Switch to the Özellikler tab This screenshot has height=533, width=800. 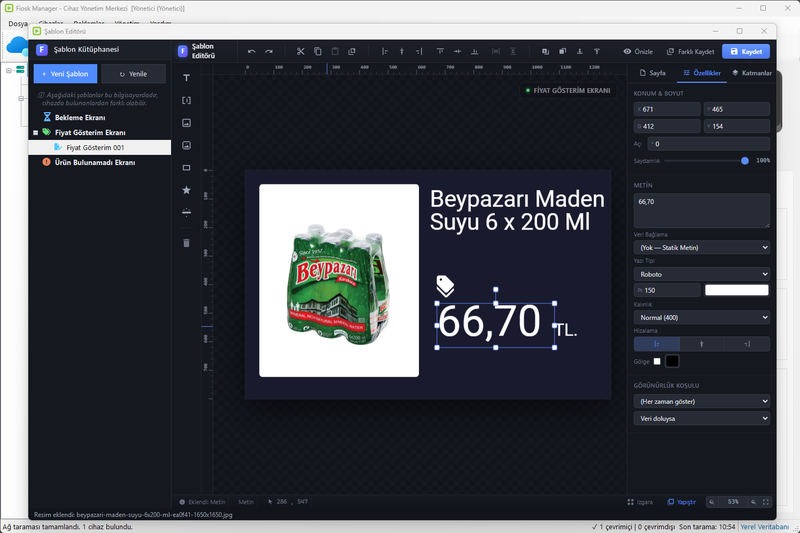tap(702, 73)
